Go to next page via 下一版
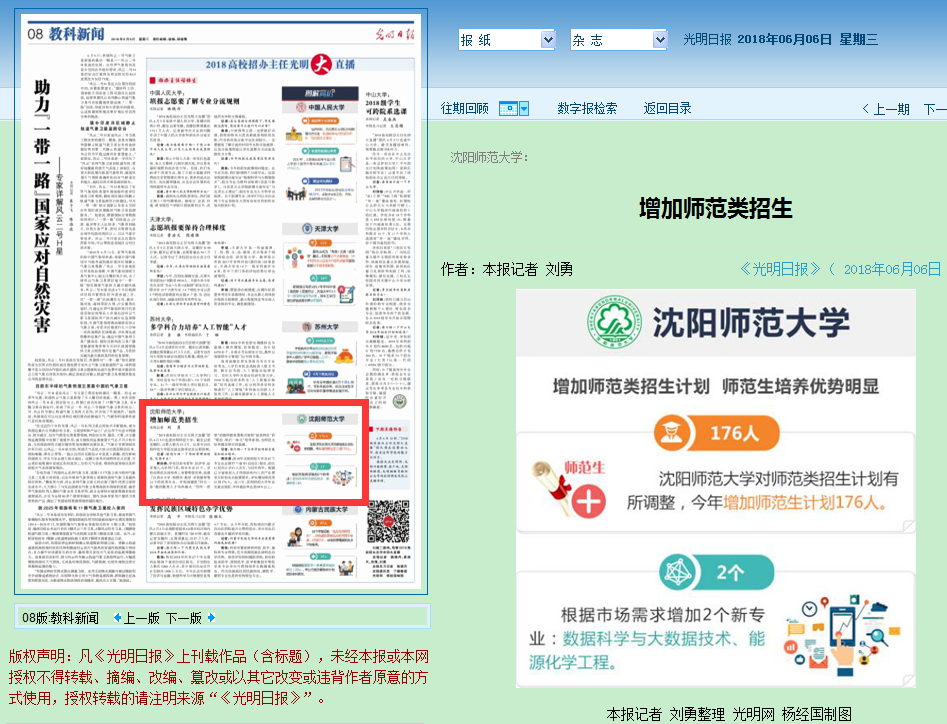This screenshot has width=947, height=724. point(183,618)
